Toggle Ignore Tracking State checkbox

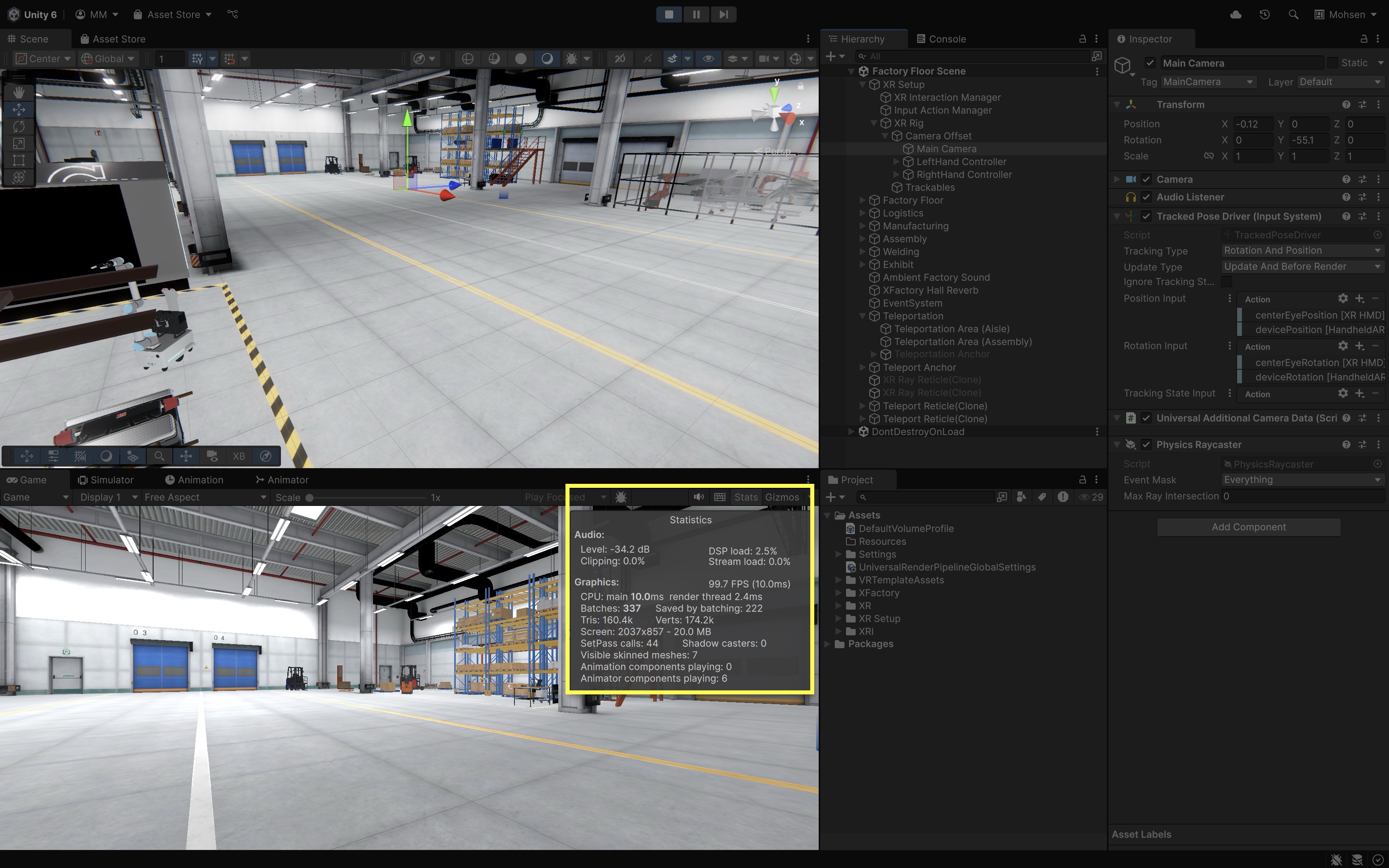(x=1227, y=282)
